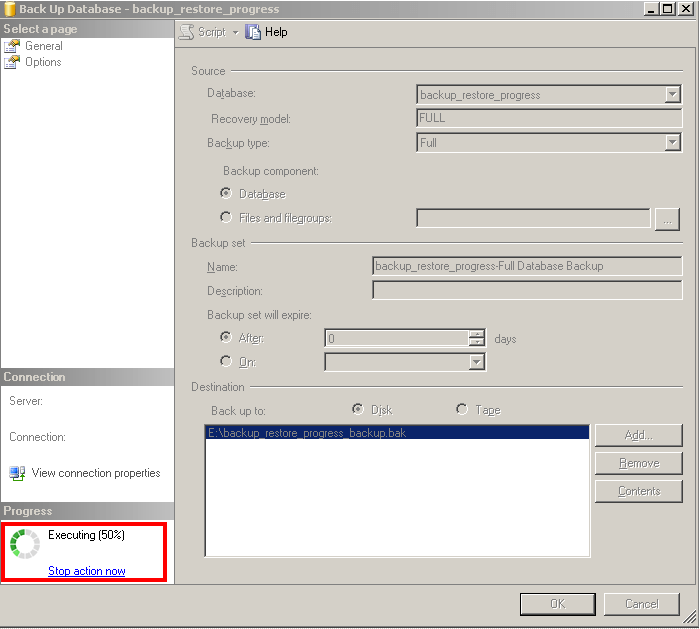Click the executing progress spinner icon
Screen dimensions: 700x629
click(24, 544)
